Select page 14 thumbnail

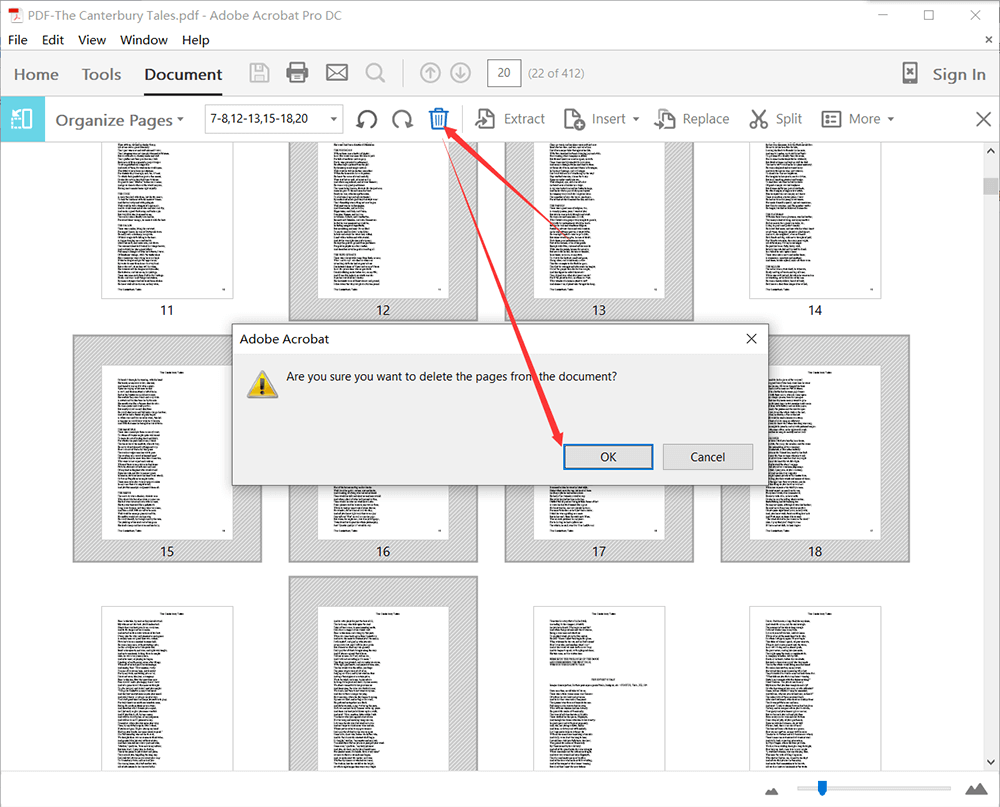point(815,220)
